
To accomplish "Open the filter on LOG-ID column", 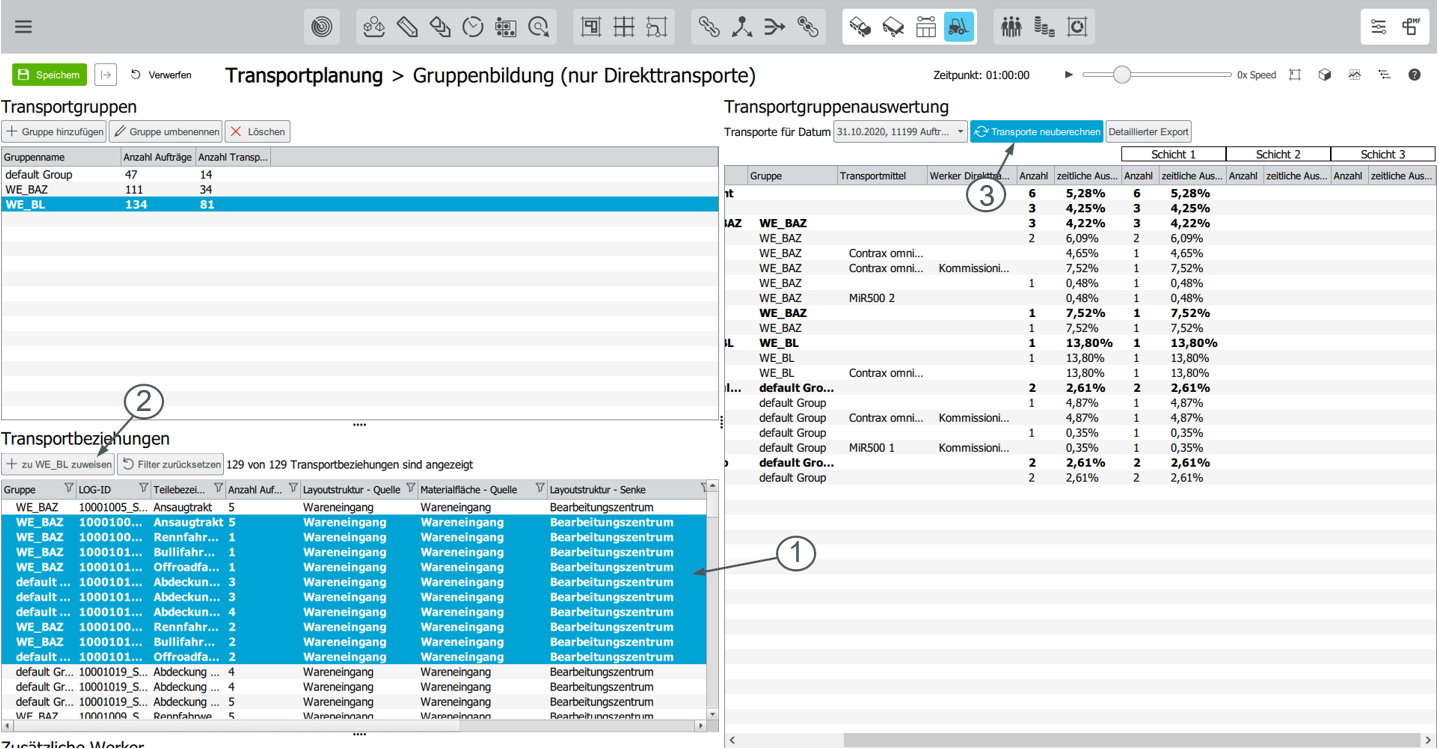I will click(x=143, y=489).
